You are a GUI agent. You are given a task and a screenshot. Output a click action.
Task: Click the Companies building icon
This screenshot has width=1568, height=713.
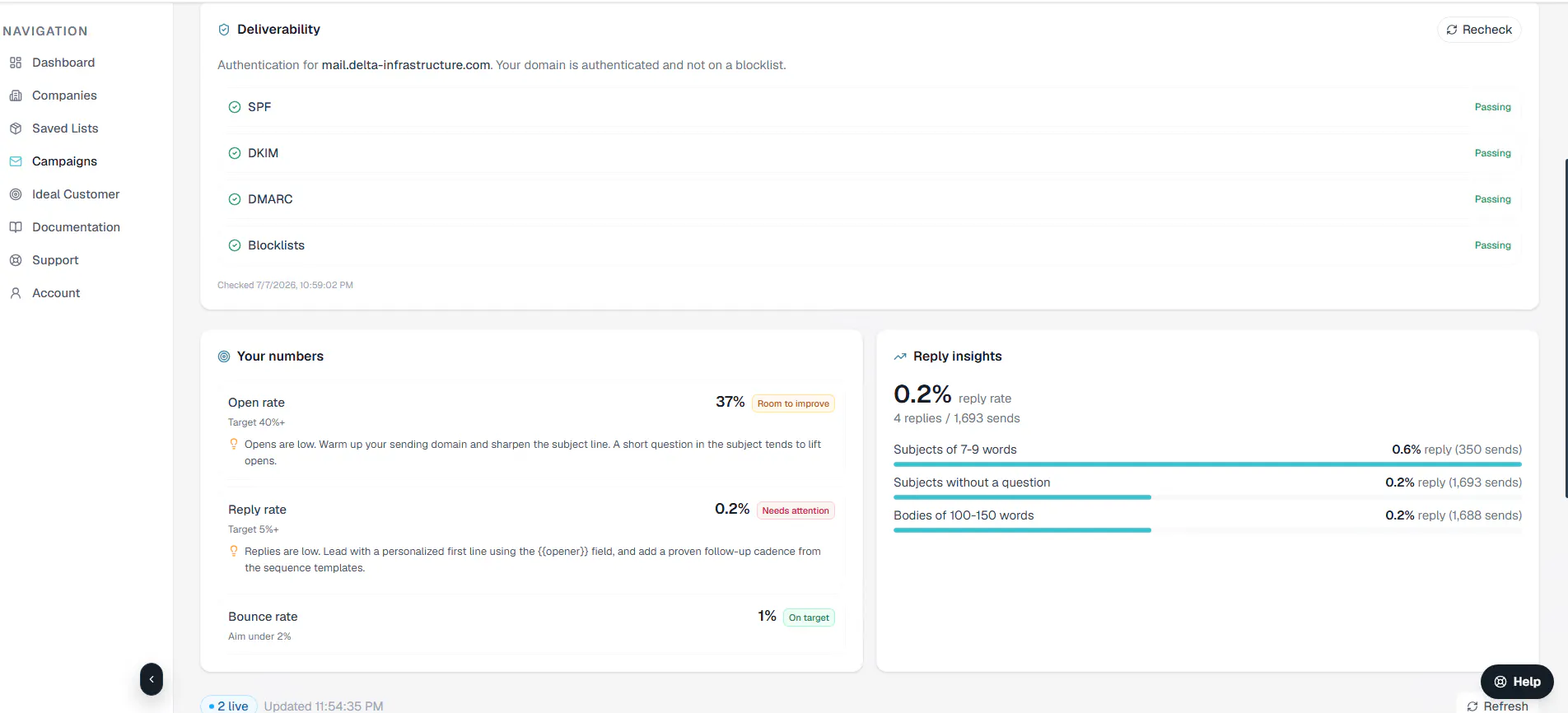pyautogui.click(x=16, y=96)
